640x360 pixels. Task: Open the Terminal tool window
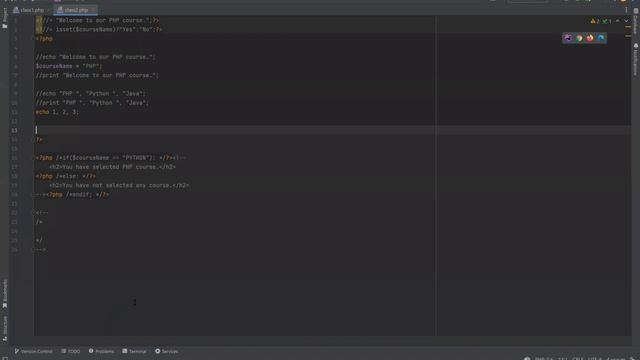click(x=134, y=351)
